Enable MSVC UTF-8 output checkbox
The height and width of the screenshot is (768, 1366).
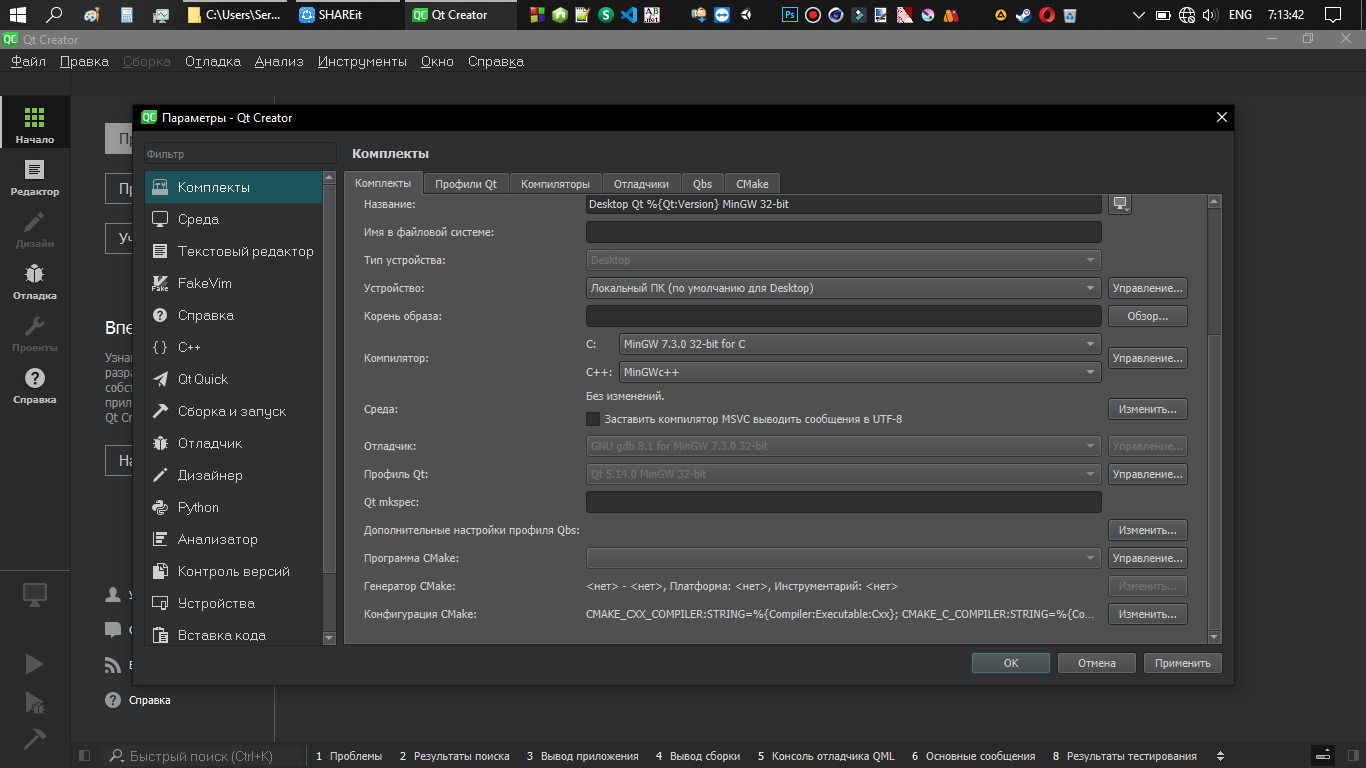pyautogui.click(x=593, y=419)
